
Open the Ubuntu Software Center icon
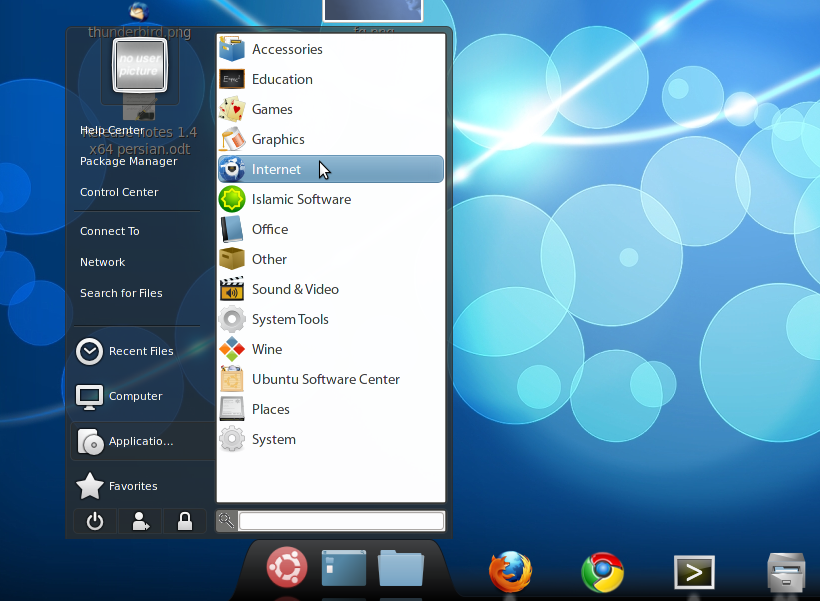pos(232,379)
